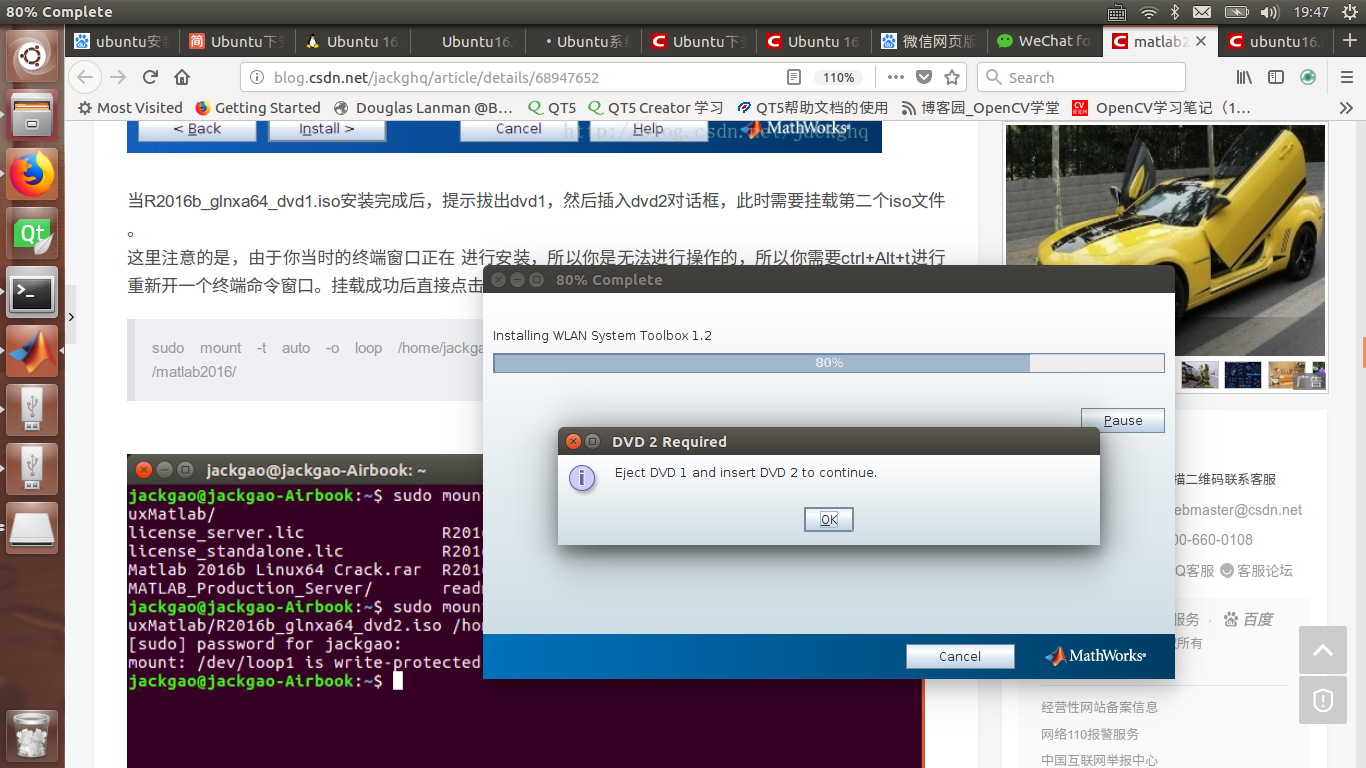The image size is (1366, 768).
Task: Open the Getting Started bookmark
Action: [x=258, y=108]
